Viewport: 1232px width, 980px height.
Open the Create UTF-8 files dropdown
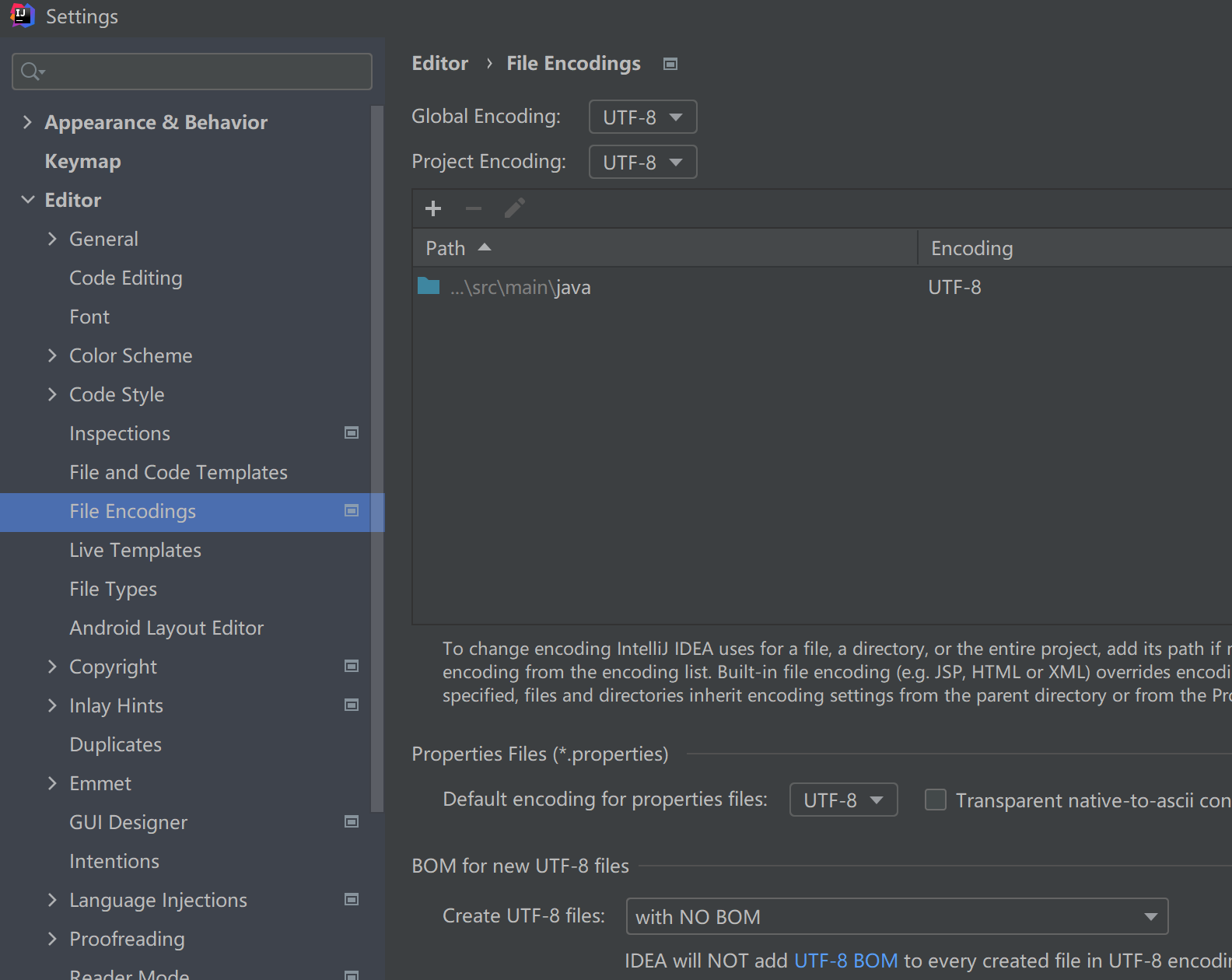897,916
